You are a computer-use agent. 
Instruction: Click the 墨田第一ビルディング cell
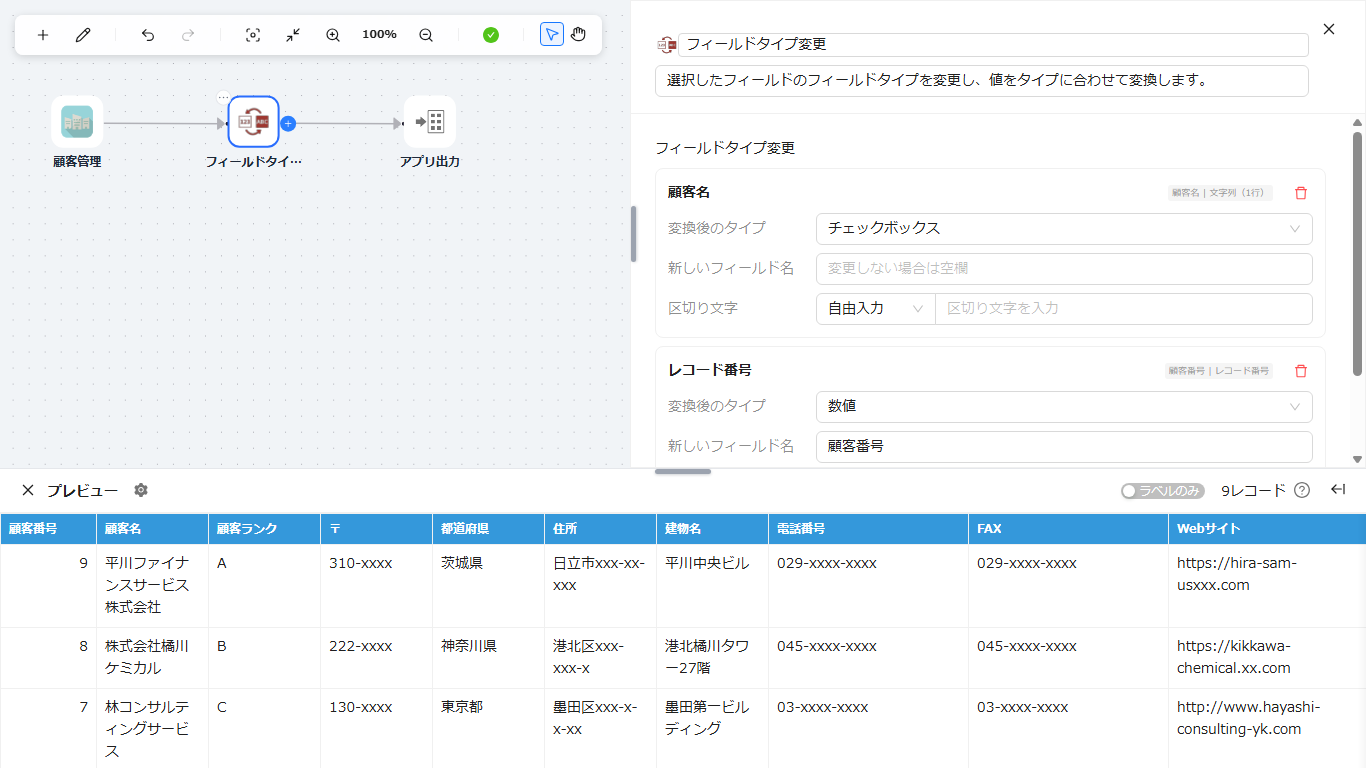713,728
